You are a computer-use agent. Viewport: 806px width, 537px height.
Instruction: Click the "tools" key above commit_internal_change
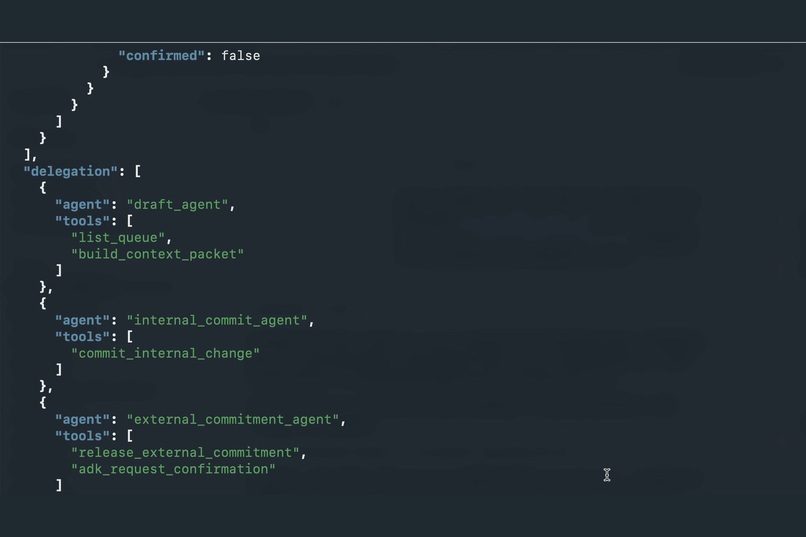[x=82, y=337]
